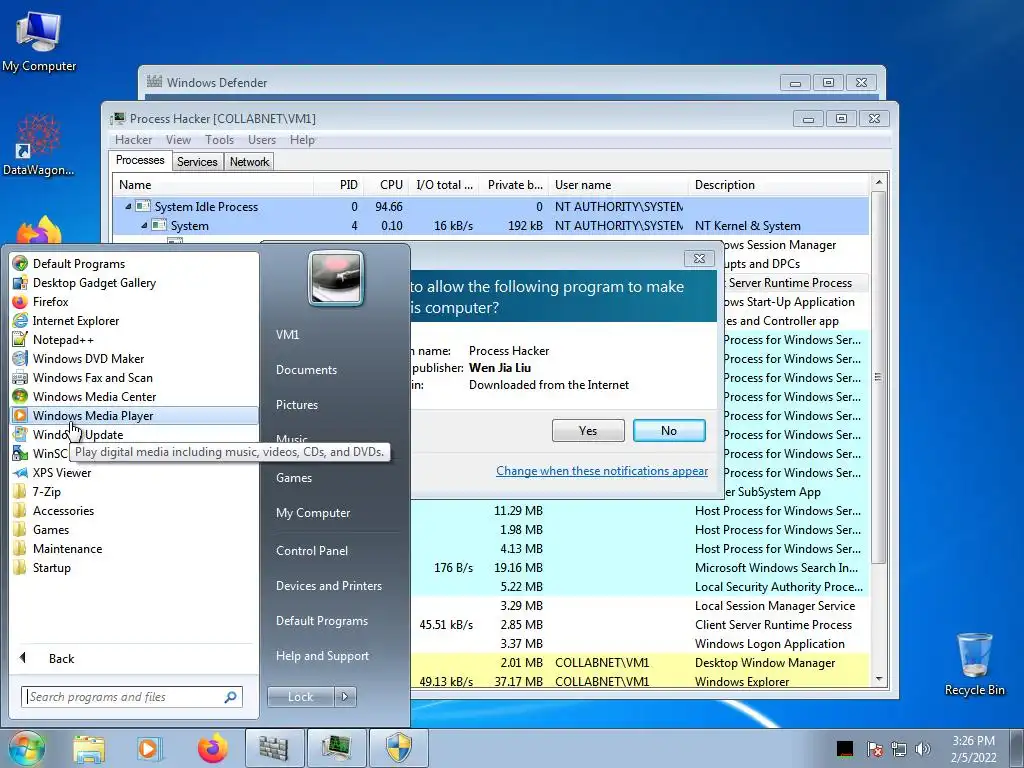Viewport: 1024px width, 768px height.
Task: Select the Microsoft Windows Search In... row
Action: pos(640,568)
